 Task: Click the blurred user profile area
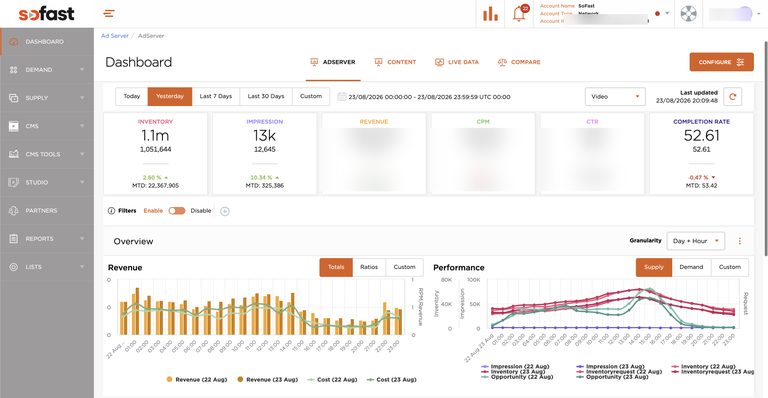pyautogui.click(x=731, y=14)
